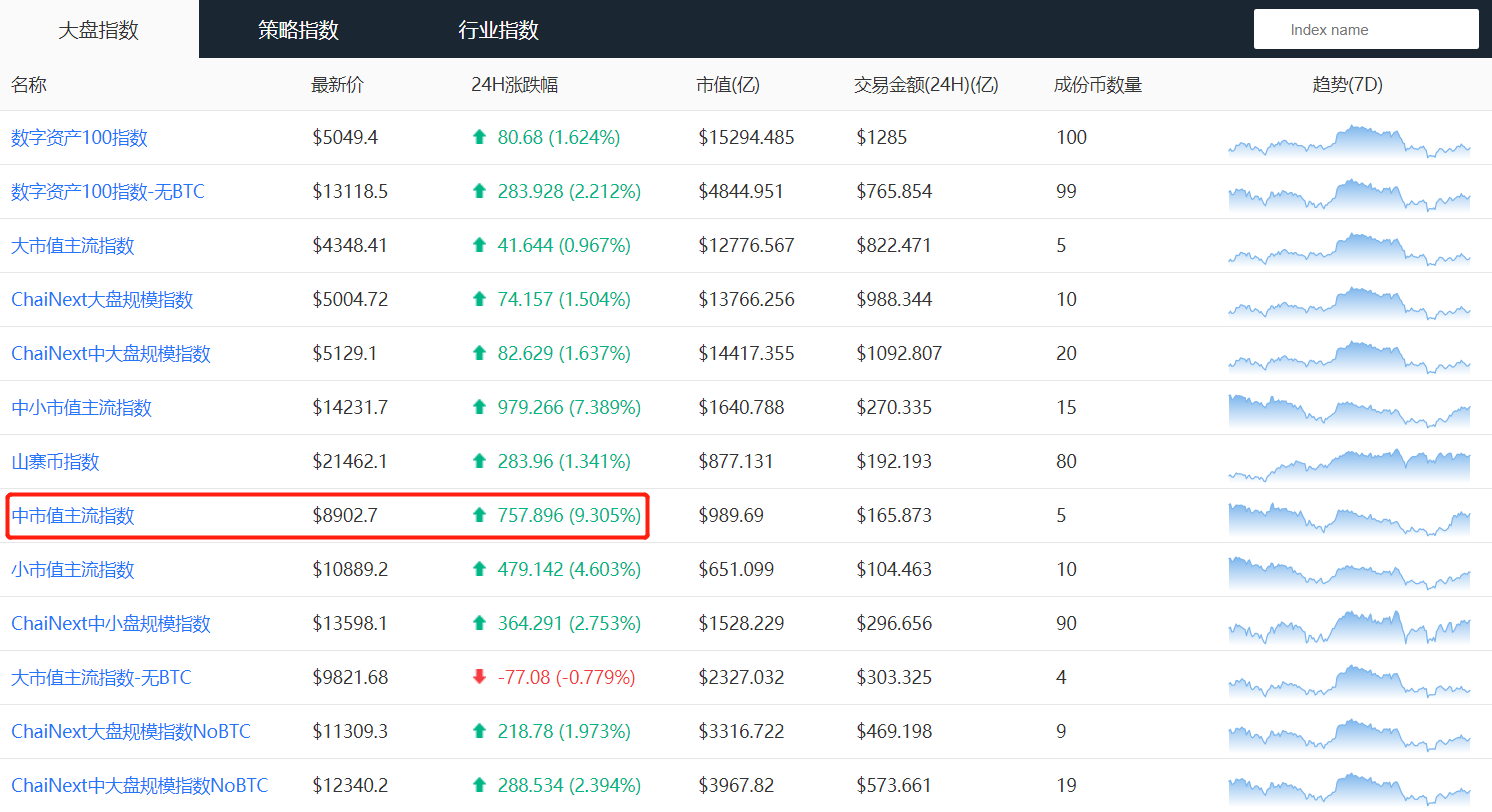Click the green up arrow beside 82.629 (1.637%)

click(479, 354)
